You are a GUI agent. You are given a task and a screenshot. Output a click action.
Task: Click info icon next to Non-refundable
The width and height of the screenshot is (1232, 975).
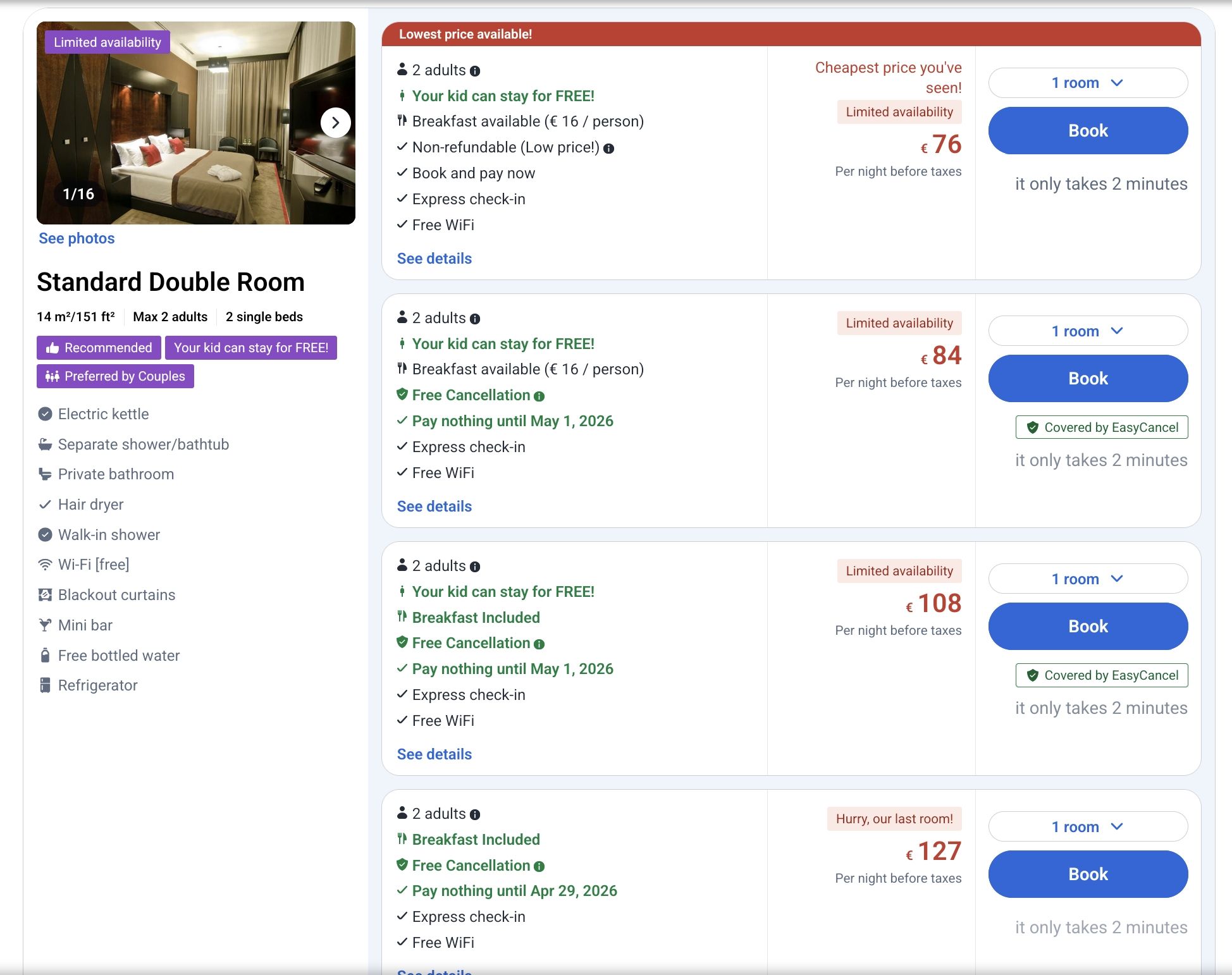(x=608, y=149)
